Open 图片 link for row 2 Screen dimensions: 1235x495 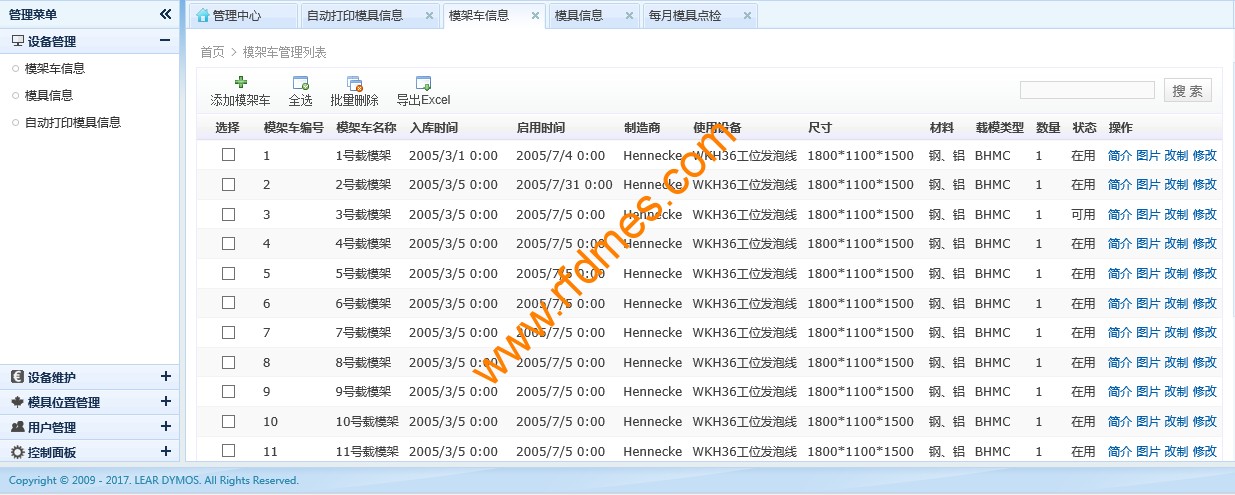(x=1148, y=184)
